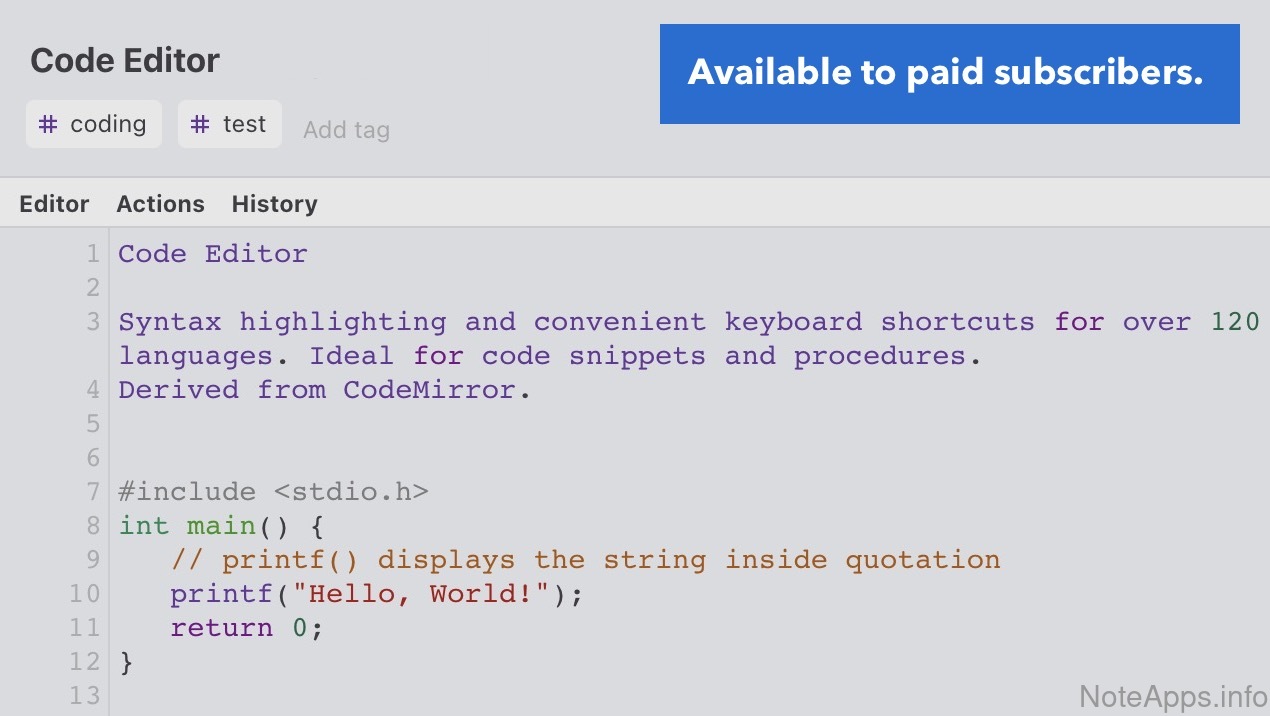Click line number 7 in gutter
1270x716 pixels.
(92, 492)
